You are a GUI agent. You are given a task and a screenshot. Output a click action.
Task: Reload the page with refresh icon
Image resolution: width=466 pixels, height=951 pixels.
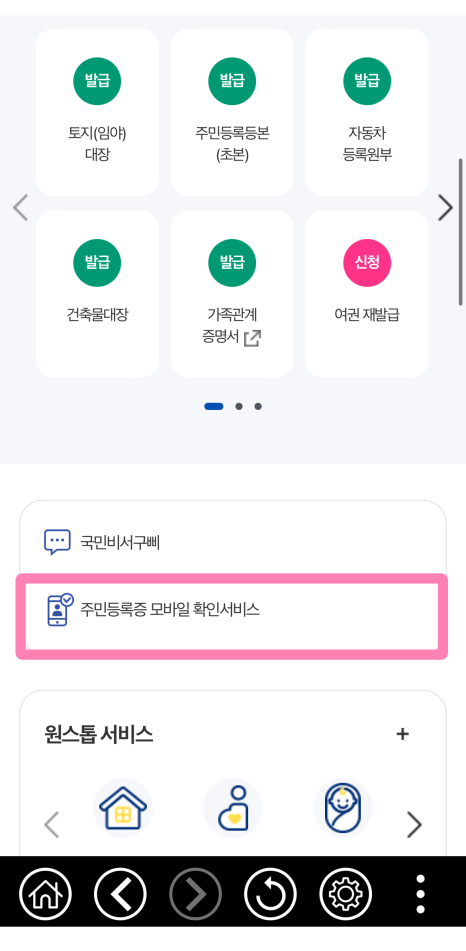tap(271, 894)
